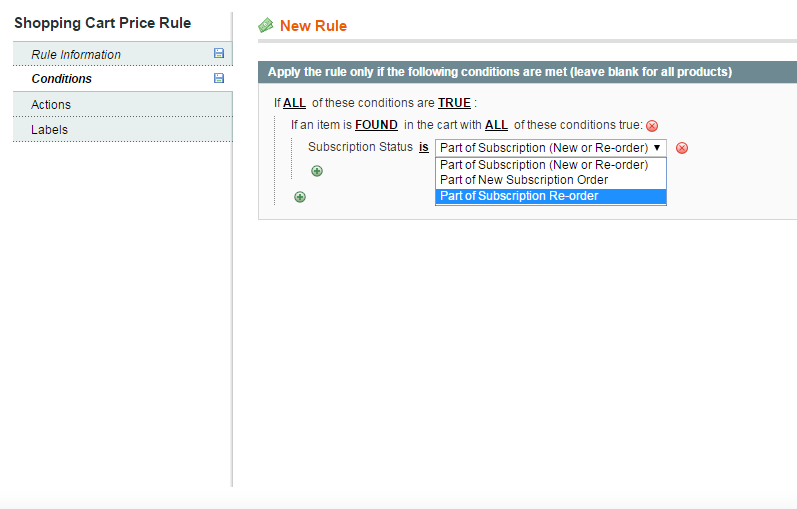Change the ALL link in cart item condition

496,125
